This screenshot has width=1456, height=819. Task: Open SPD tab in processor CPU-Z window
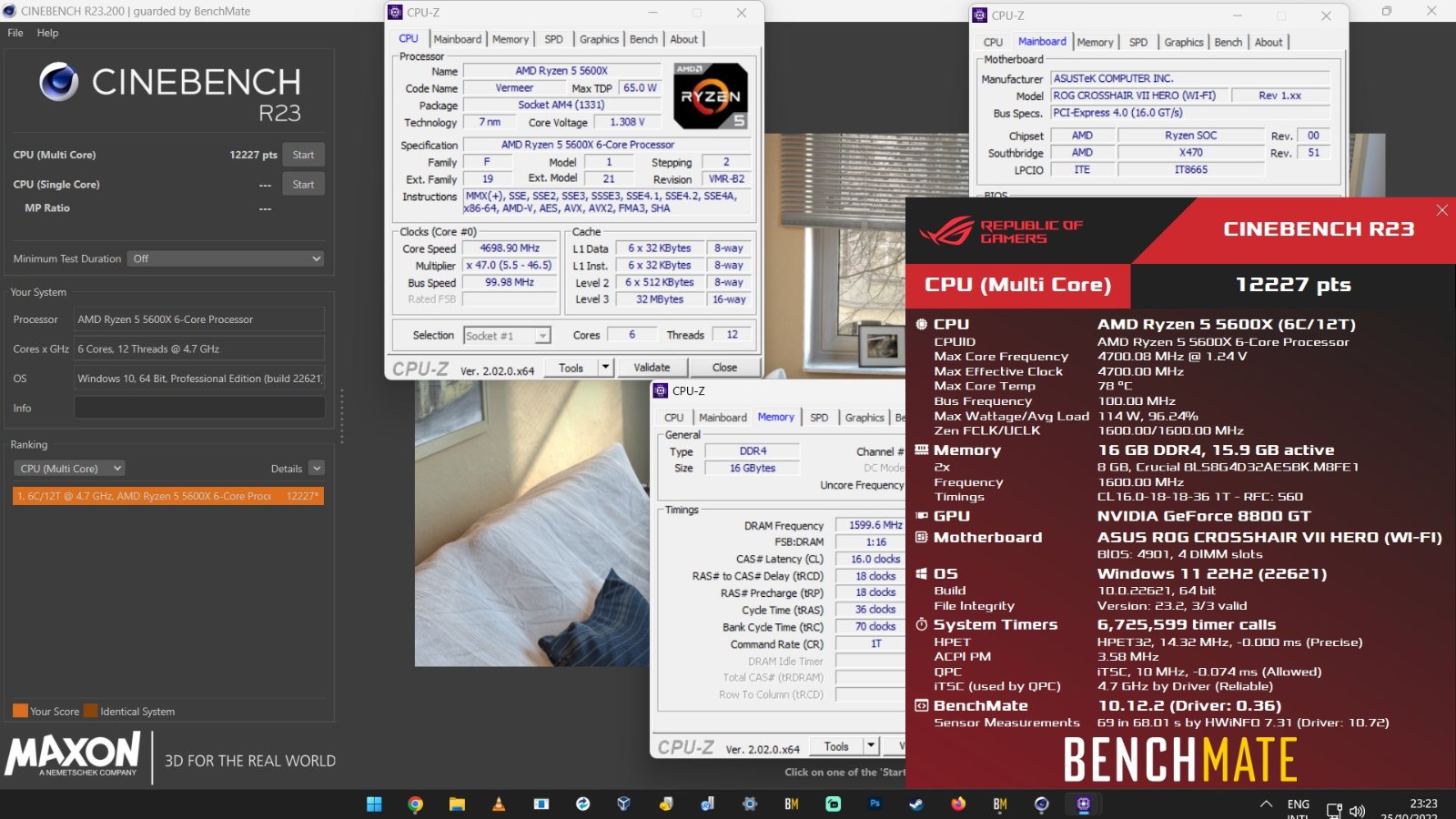[553, 39]
